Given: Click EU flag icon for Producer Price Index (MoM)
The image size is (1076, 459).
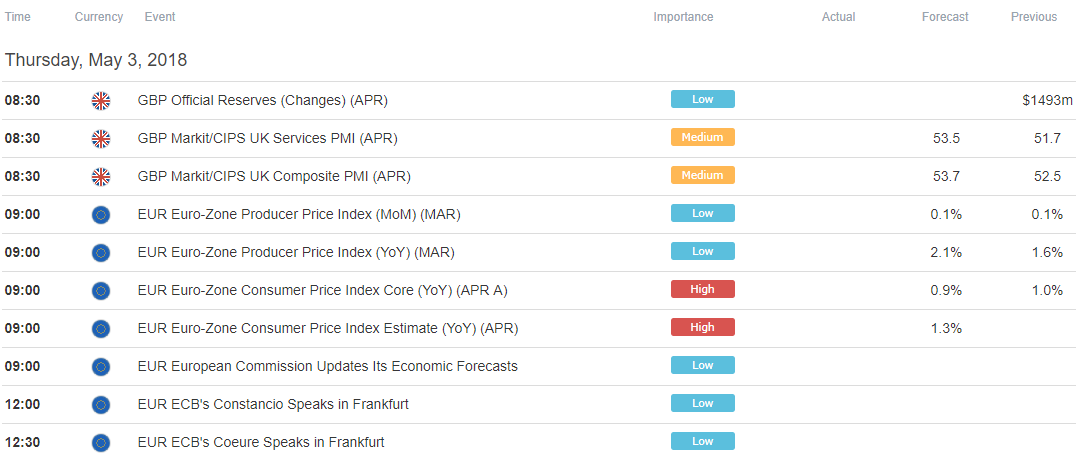Looking at the screenshot, I should pyautogui.click(x=101, y=215).
